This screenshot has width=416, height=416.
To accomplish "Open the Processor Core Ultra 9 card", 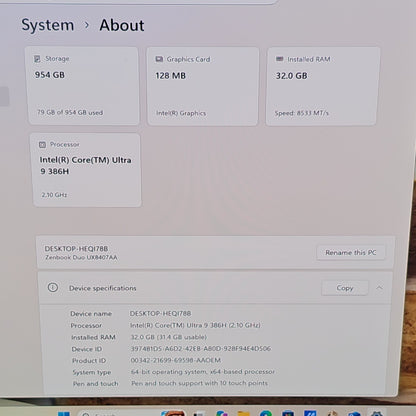I will (86, 170).
